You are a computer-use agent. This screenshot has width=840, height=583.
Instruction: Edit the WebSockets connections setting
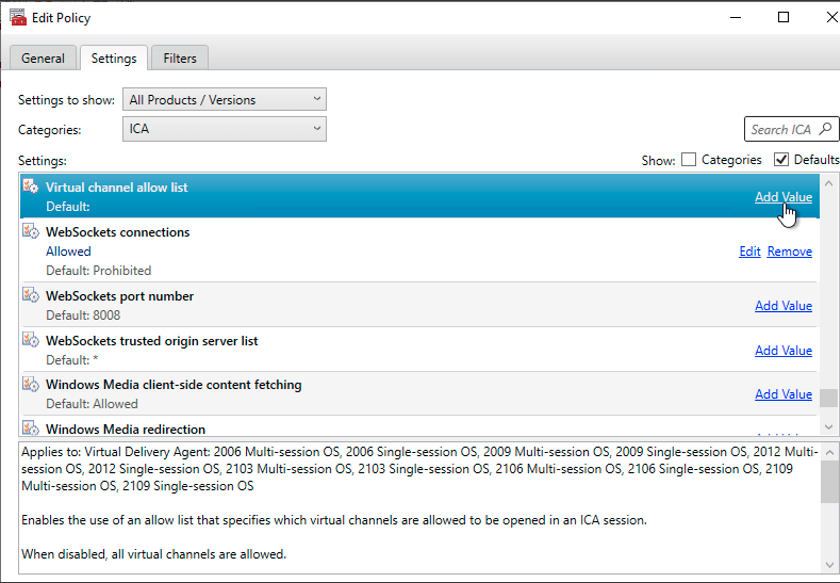pyautogui.click(x=750, y=251)
